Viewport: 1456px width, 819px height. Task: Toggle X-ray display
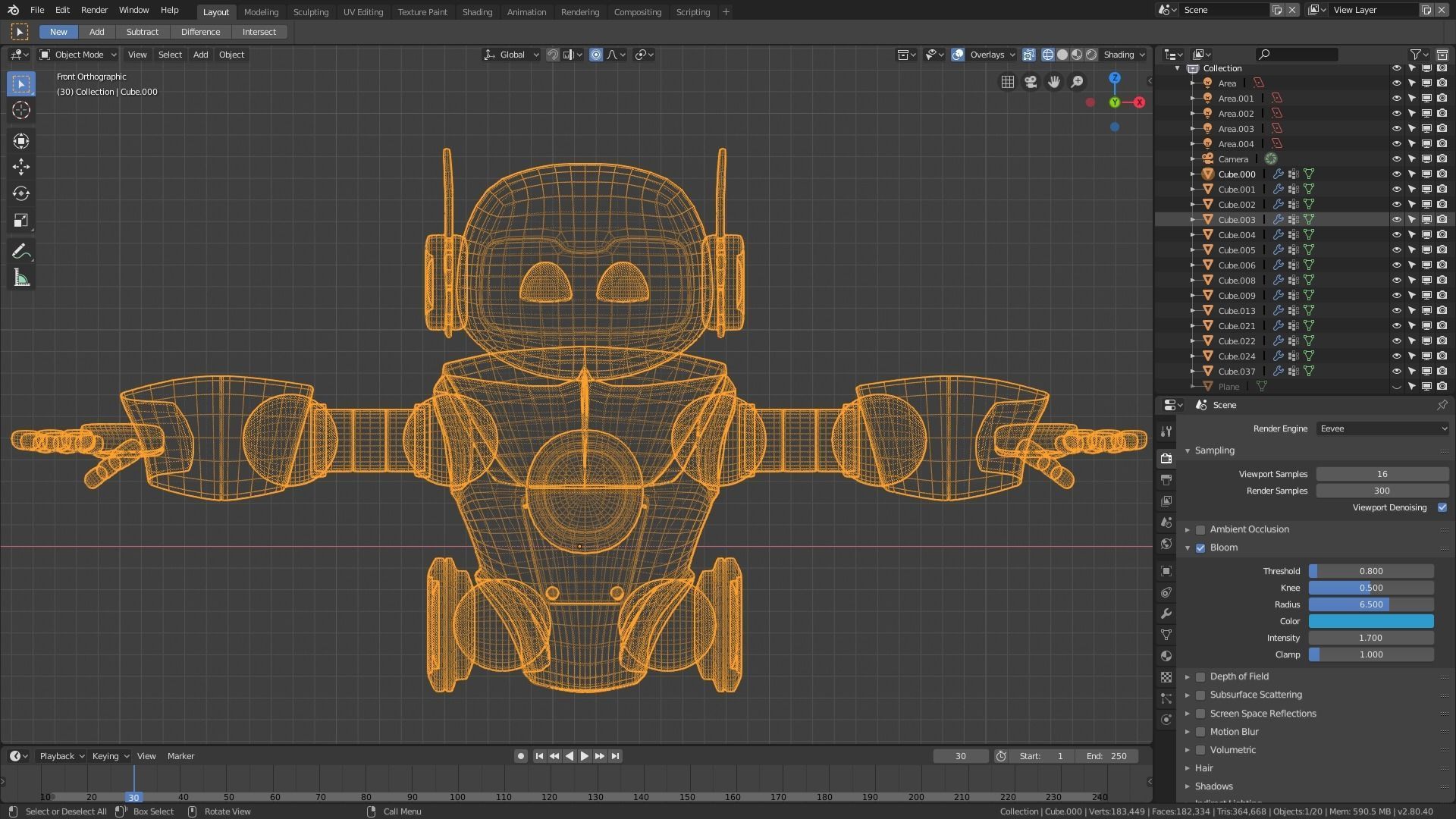[x=1029, y=55]
